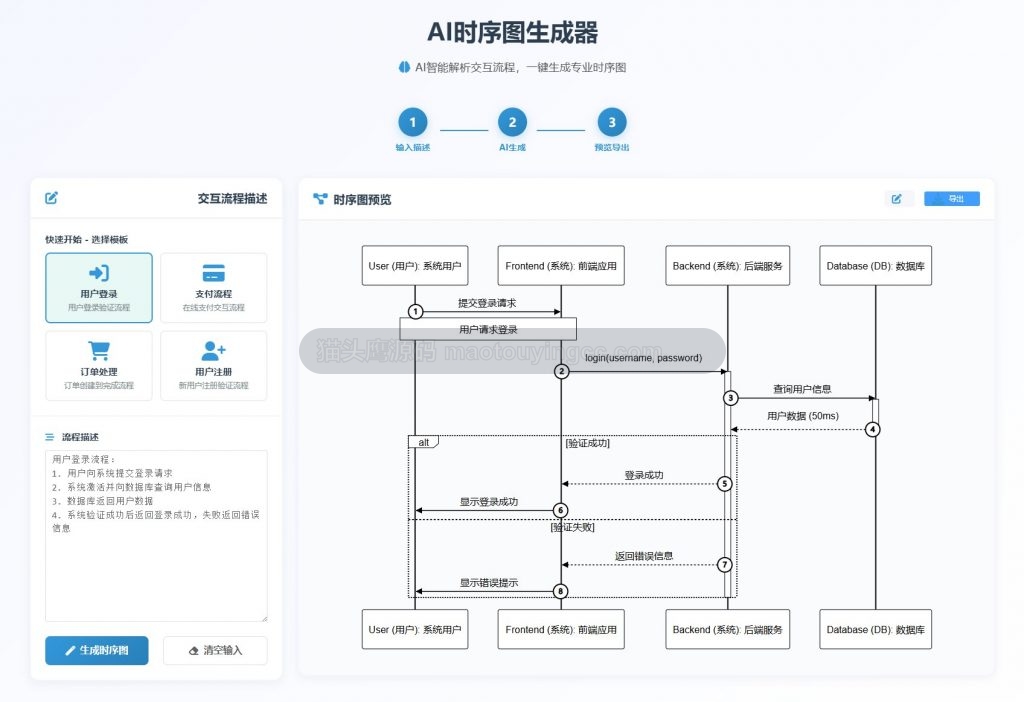Click the 显示登录成功 message label

488,502
